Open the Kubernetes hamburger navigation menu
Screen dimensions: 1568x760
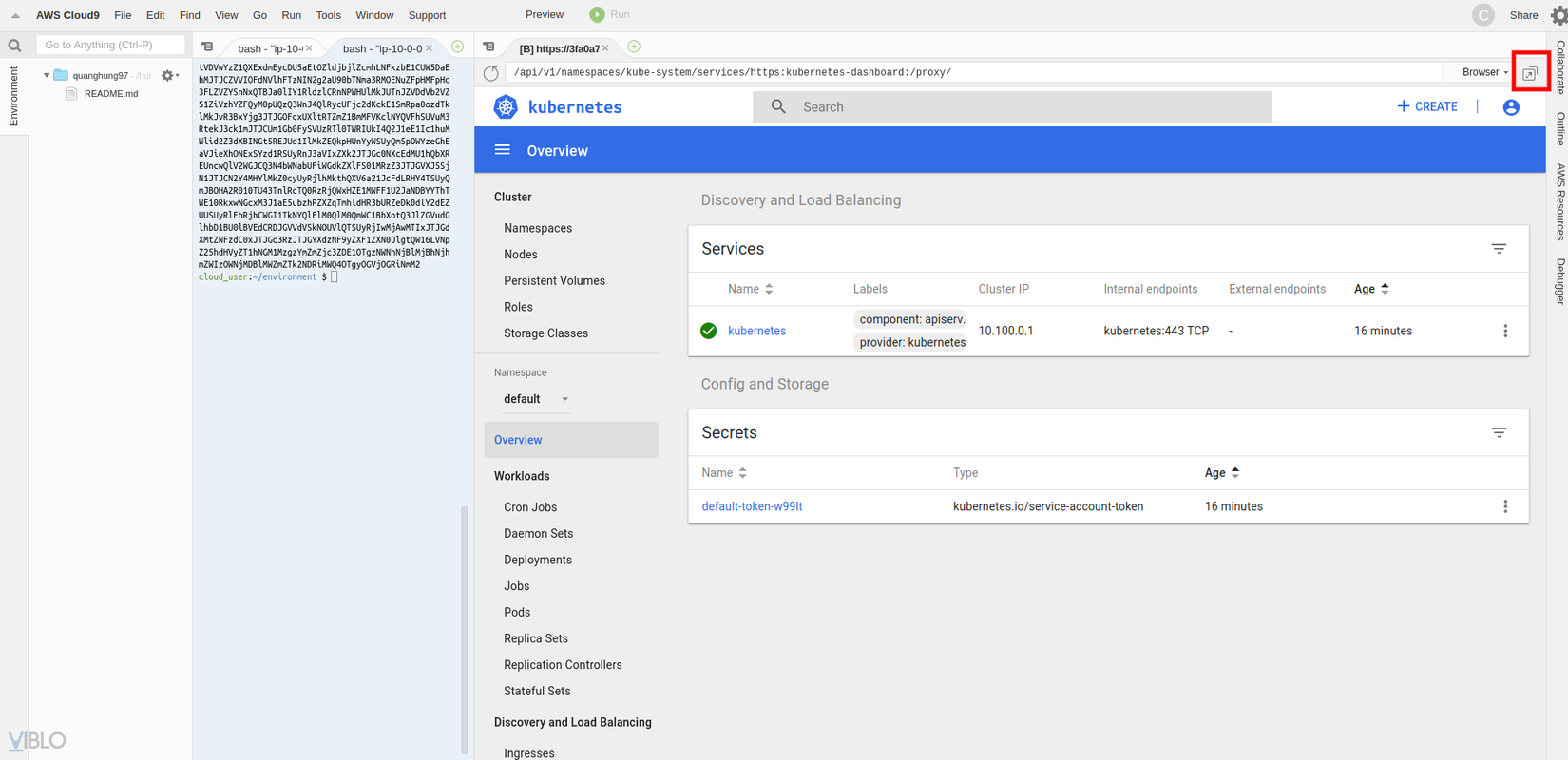(x=503, y=150)
